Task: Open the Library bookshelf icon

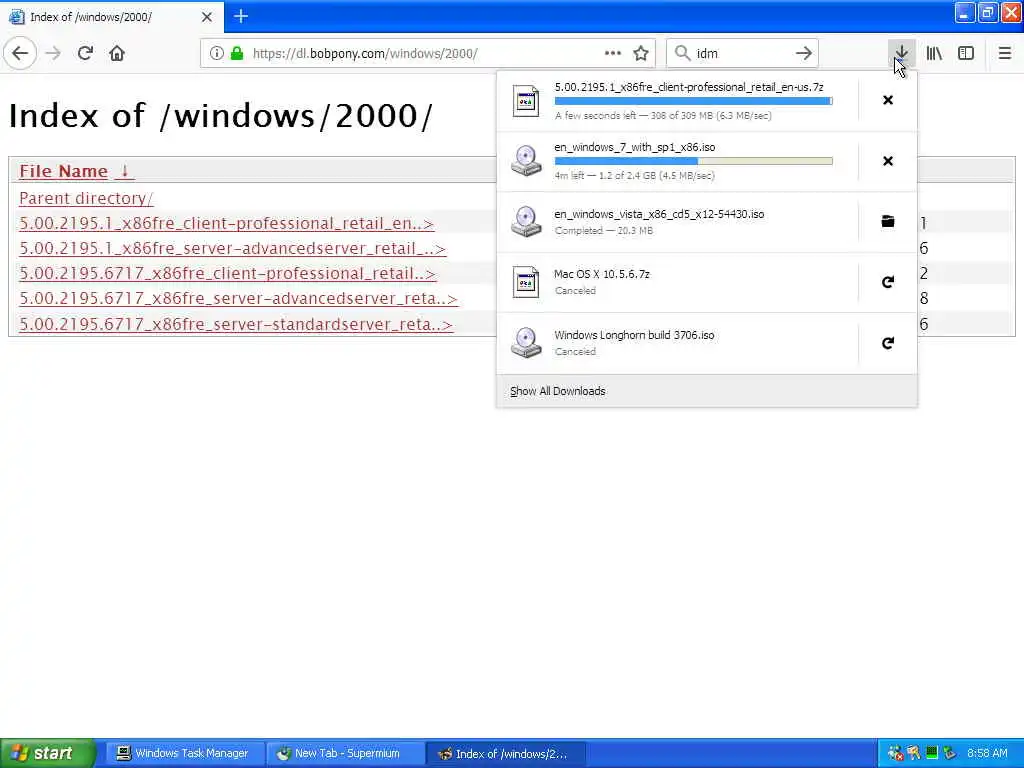Action: (934, 54)
